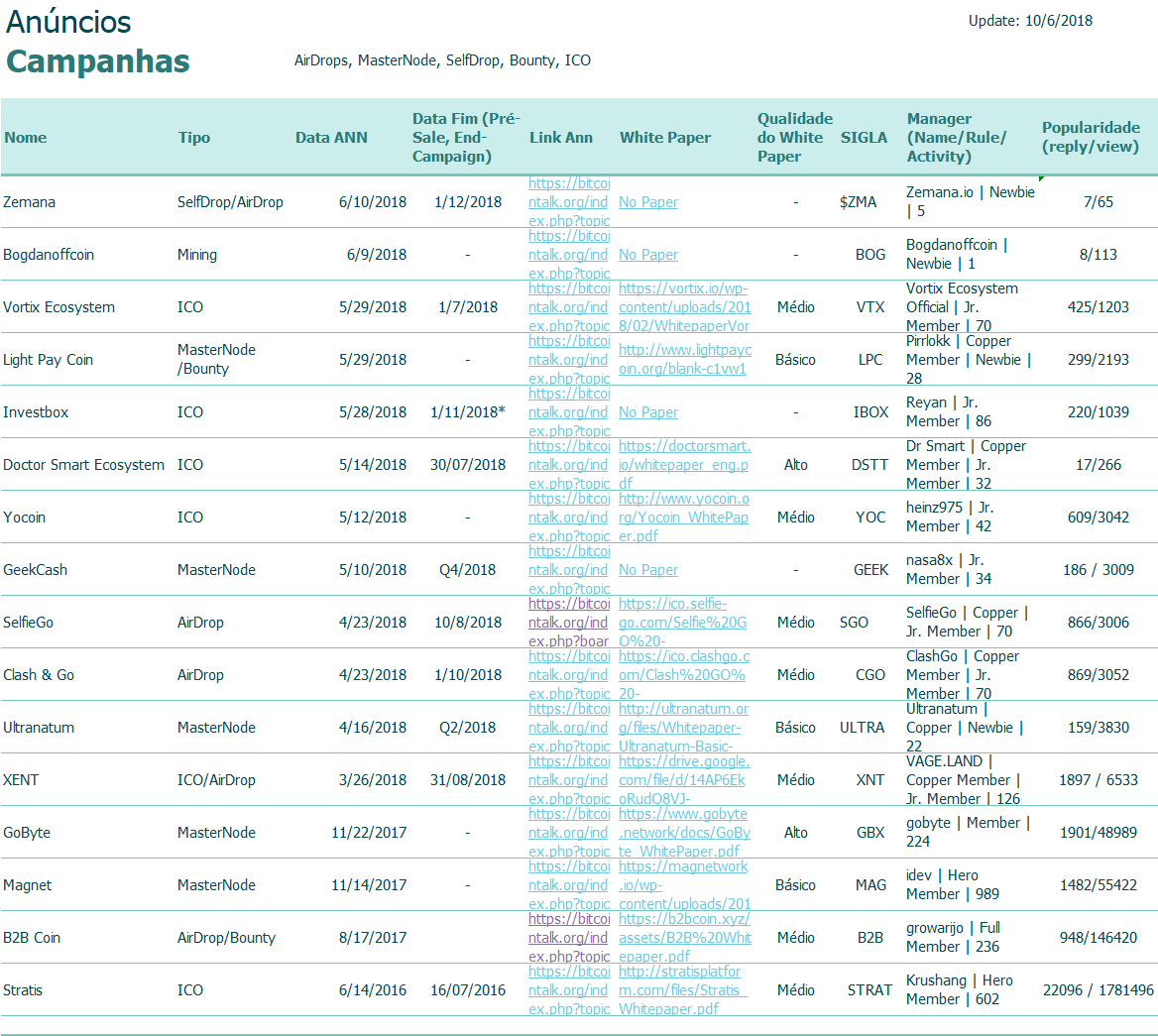Open the XENT bitcointalk link

coord(569,780)
